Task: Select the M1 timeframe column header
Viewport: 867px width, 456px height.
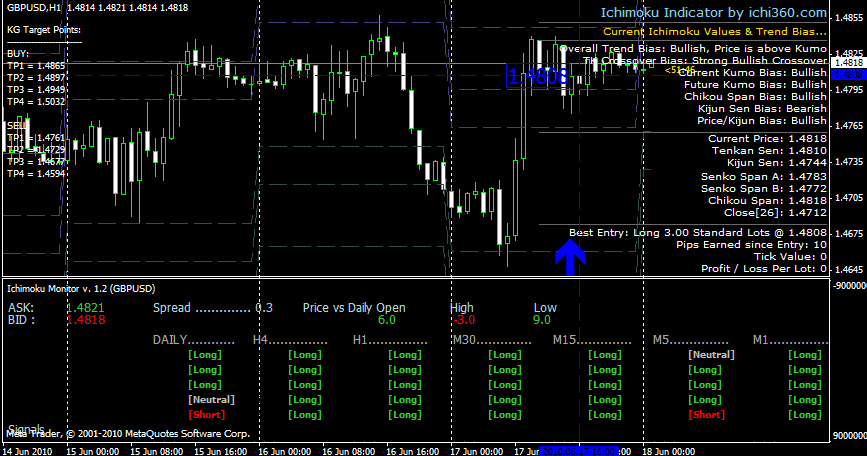Action: pos(790,340)
